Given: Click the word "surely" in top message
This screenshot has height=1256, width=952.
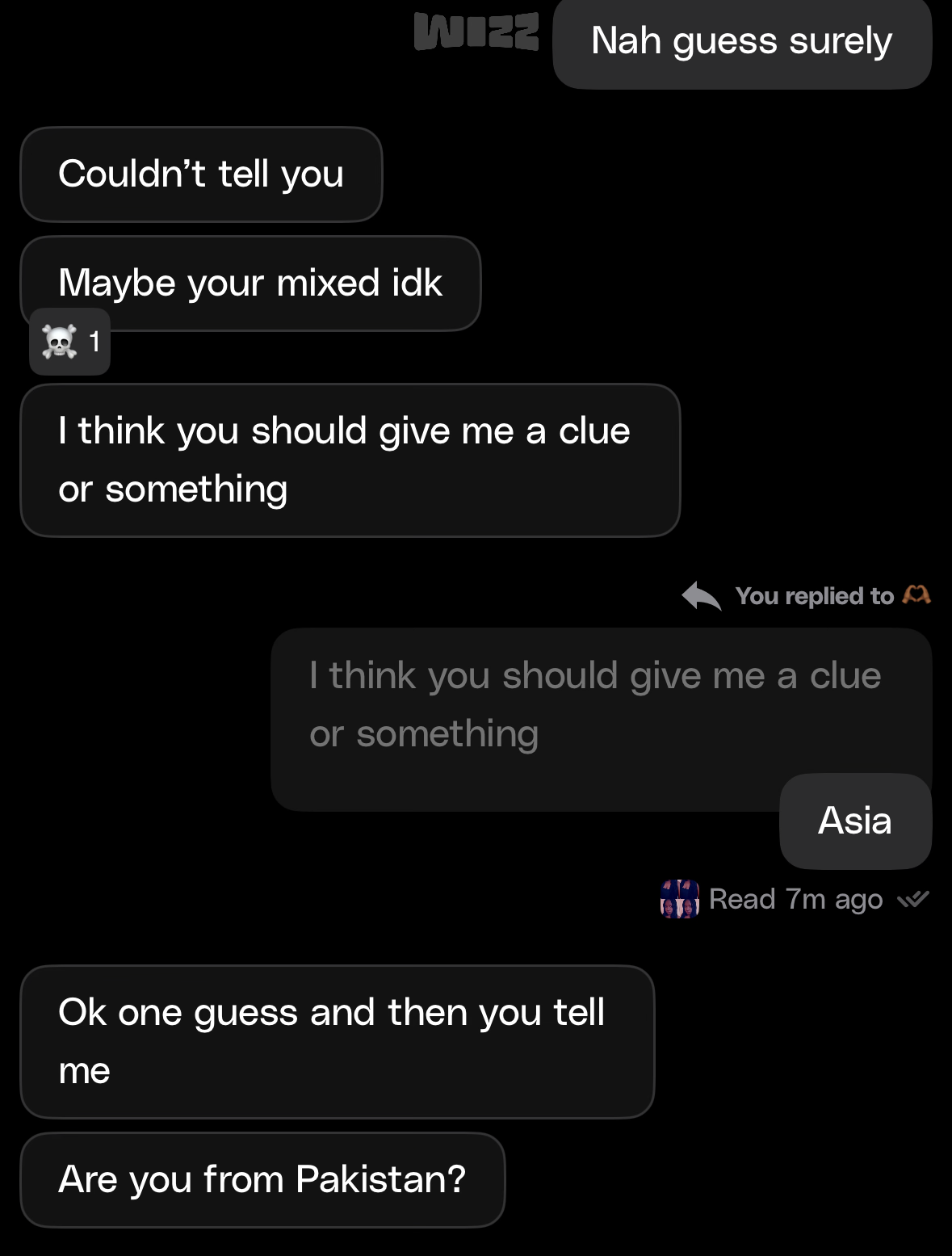Looking at the screenshot, I should (x=841, y=42).
